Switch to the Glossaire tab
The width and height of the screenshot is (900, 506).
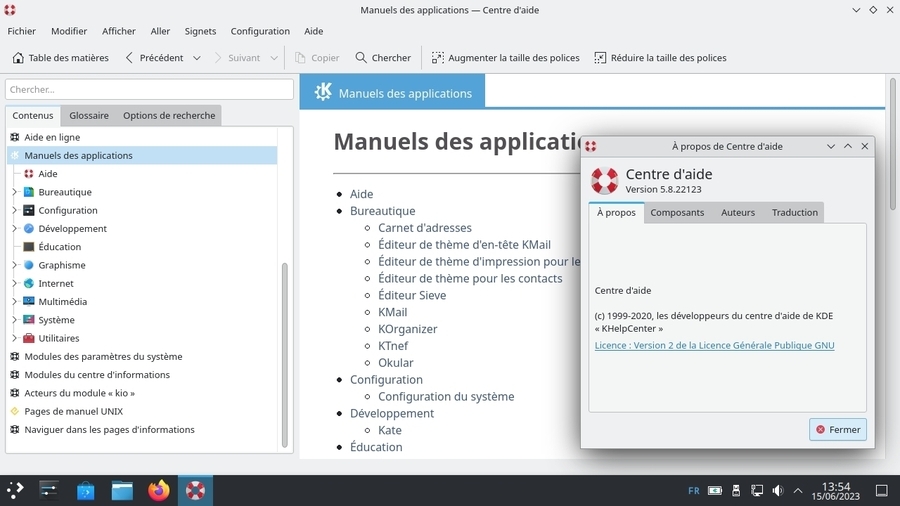[89, 115]
